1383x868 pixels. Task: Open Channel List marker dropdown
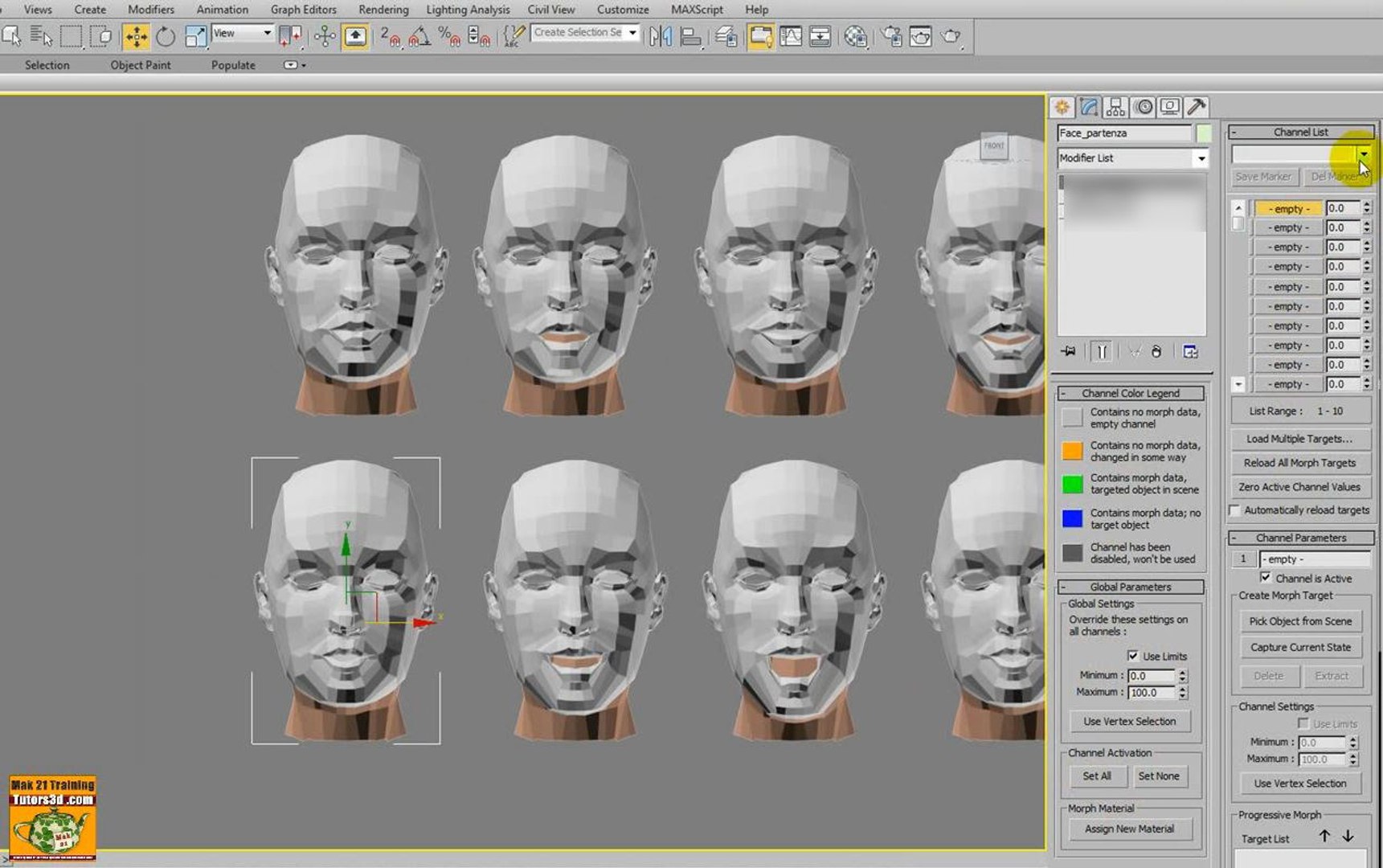1364,154
